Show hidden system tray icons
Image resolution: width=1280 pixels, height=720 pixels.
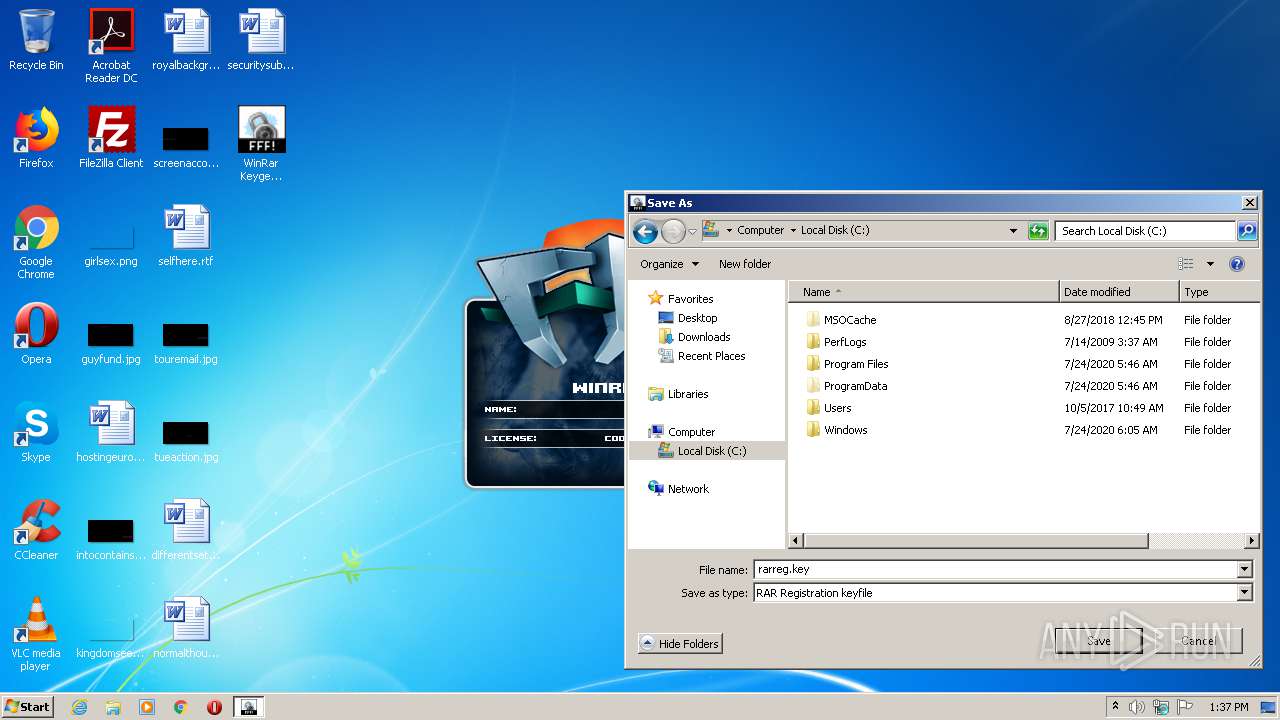point(1116,707)
